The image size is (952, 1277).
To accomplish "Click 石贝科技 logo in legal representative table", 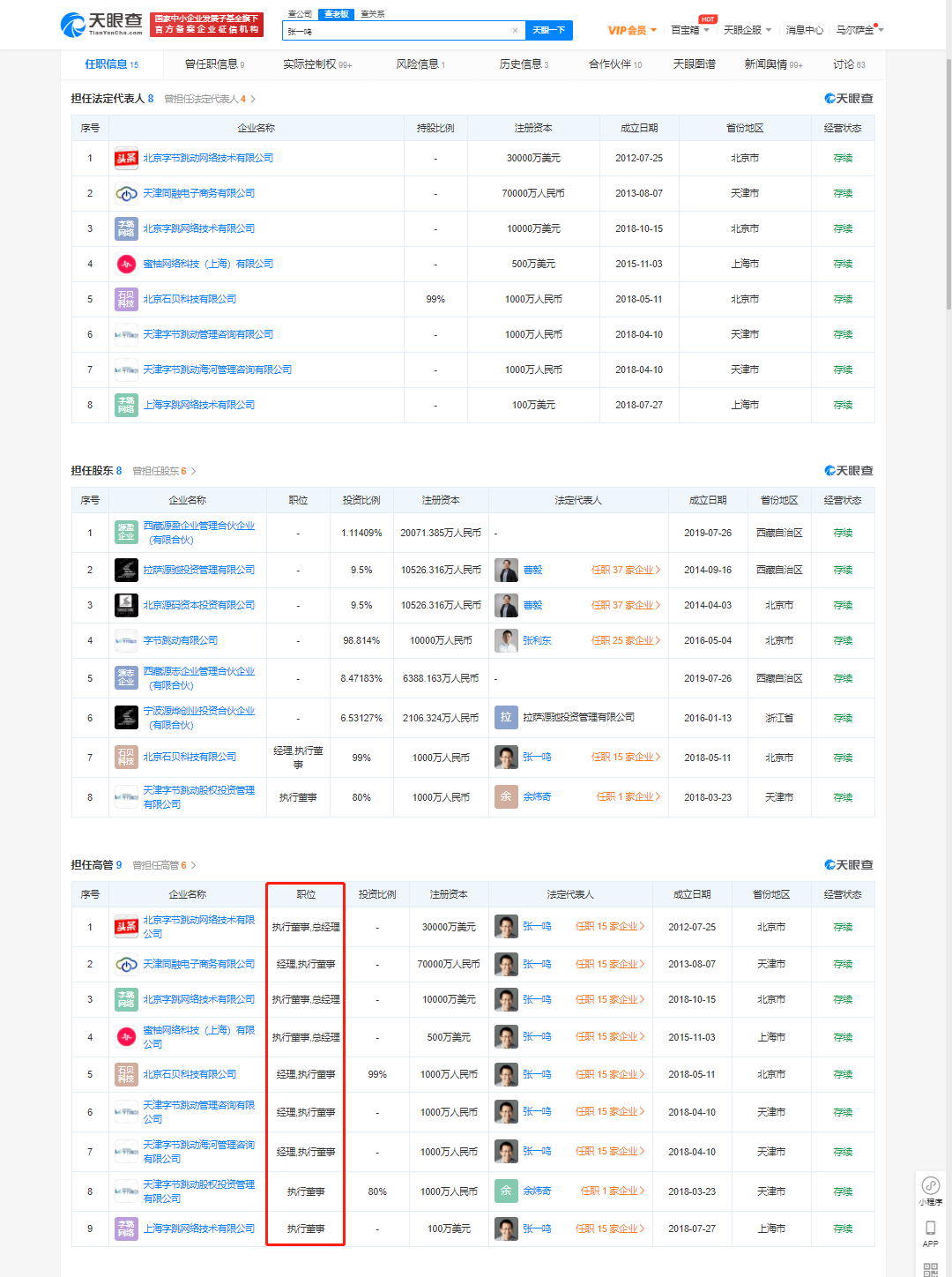I will tap(126, 299).
